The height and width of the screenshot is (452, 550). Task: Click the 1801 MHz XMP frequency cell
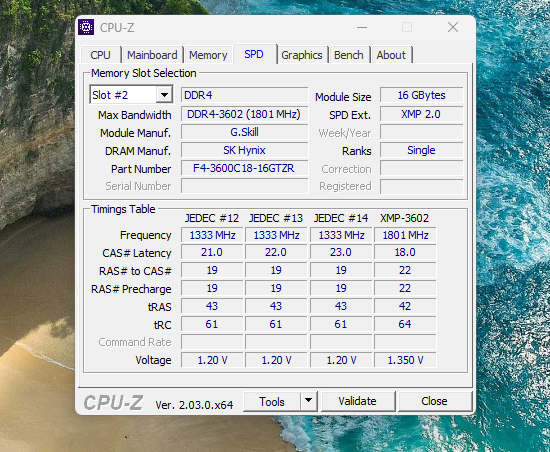(x=405, y=235)
